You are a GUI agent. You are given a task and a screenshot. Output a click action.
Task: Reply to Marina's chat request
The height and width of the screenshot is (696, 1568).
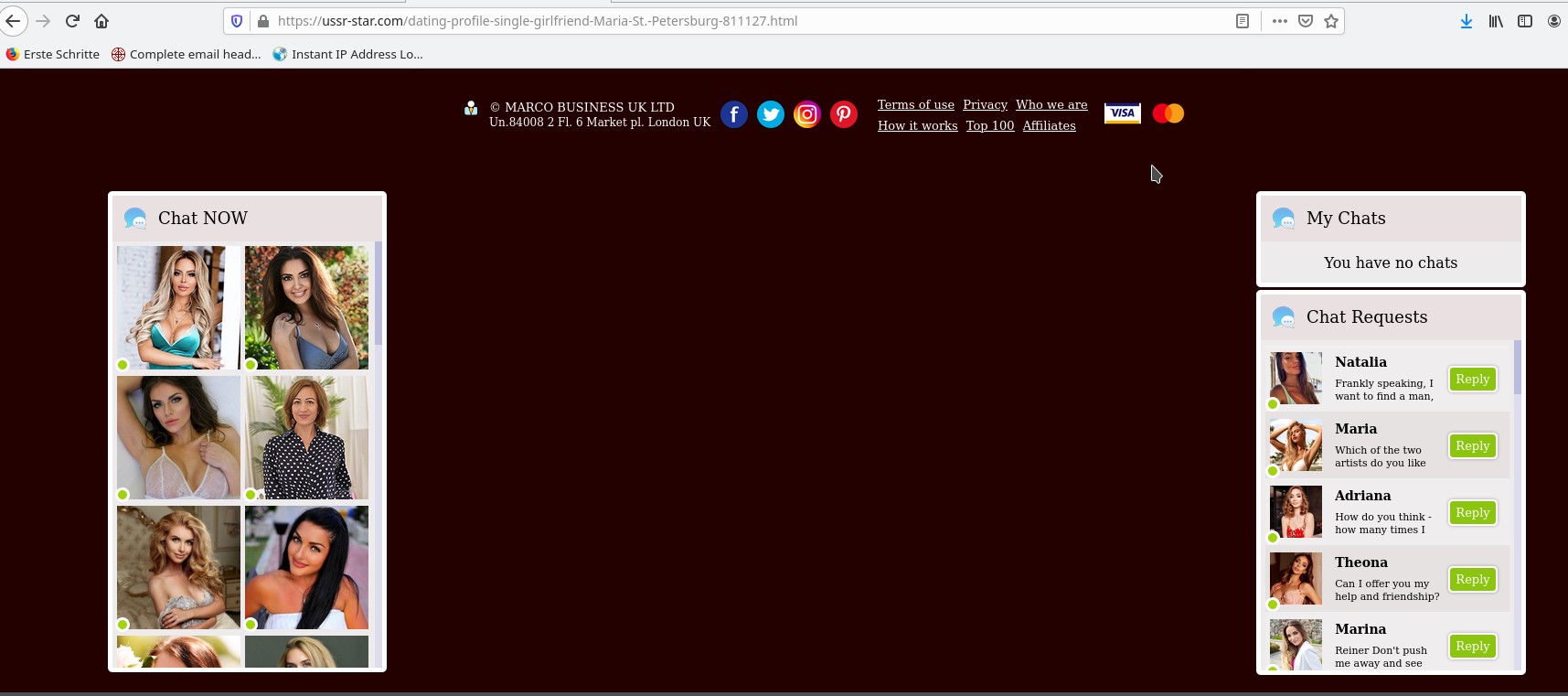tap(1473, 647)
